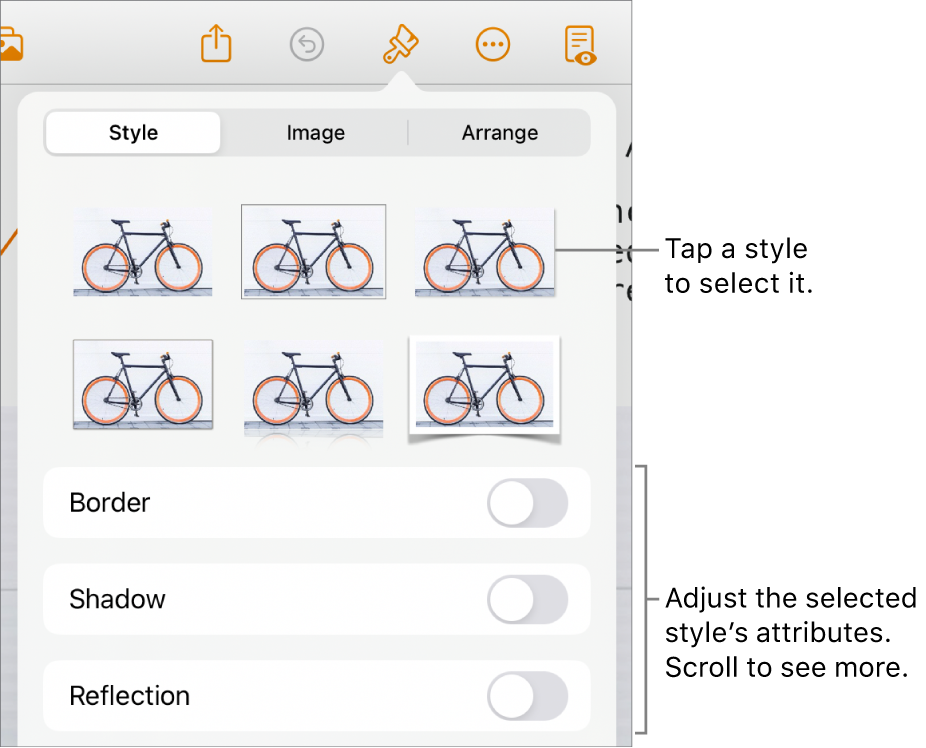Enable the Shadow switch
The height and width of the screenshot is (748, 926).
coord(527,600)
